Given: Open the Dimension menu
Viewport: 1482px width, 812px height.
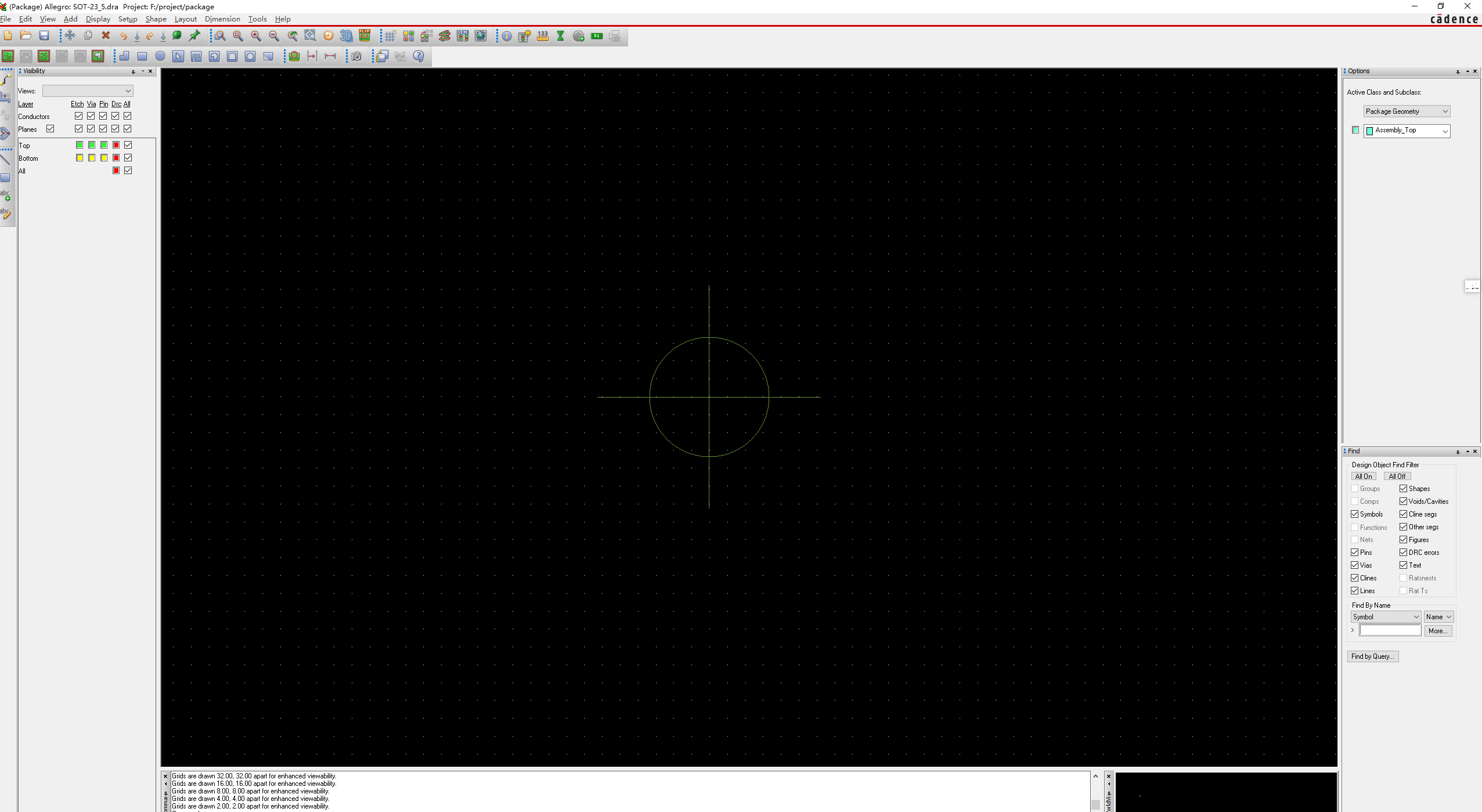Looking at the screenshot, I should coord(222,19).
